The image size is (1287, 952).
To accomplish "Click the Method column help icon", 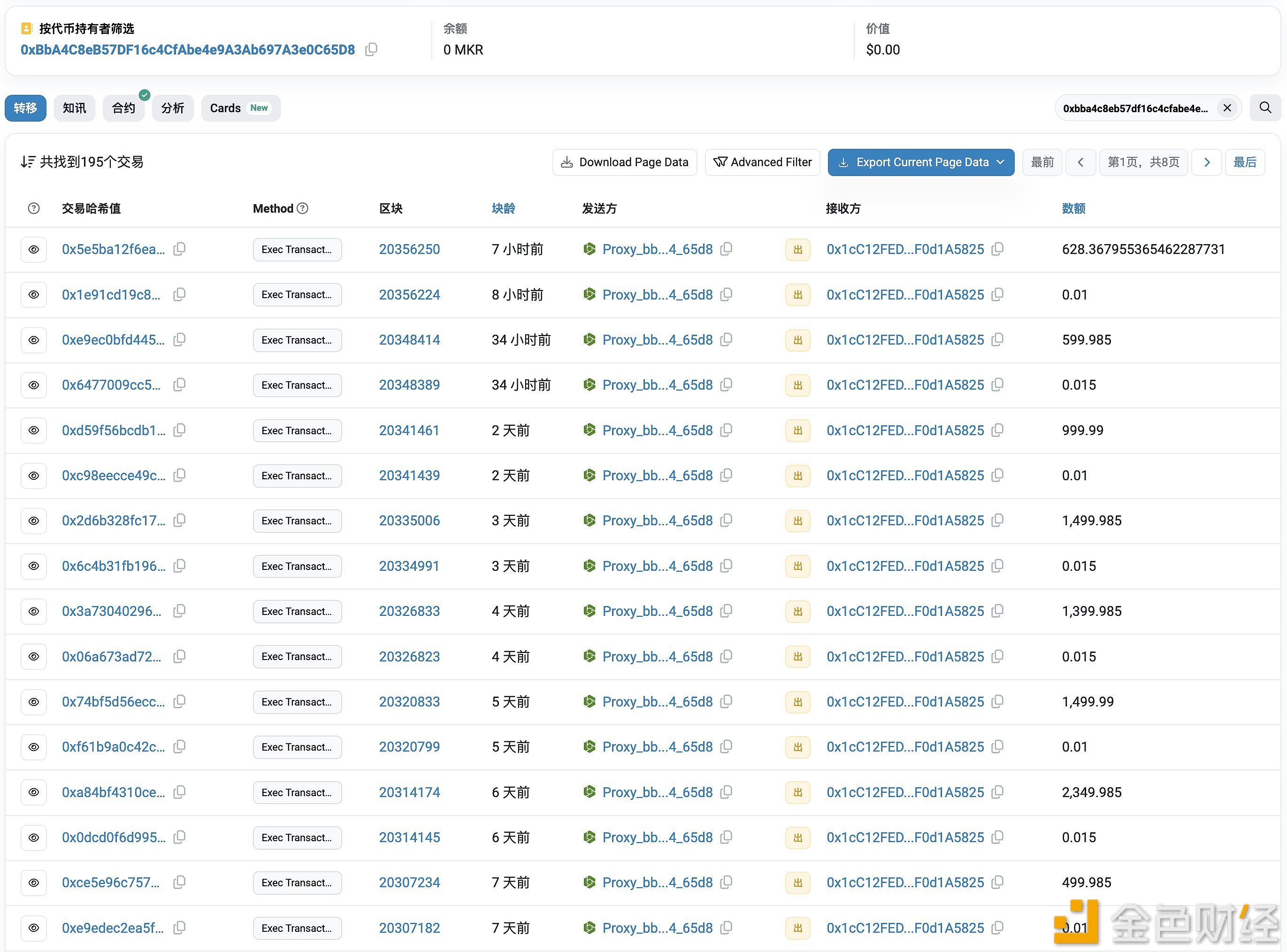I will (x=302, y=208).
